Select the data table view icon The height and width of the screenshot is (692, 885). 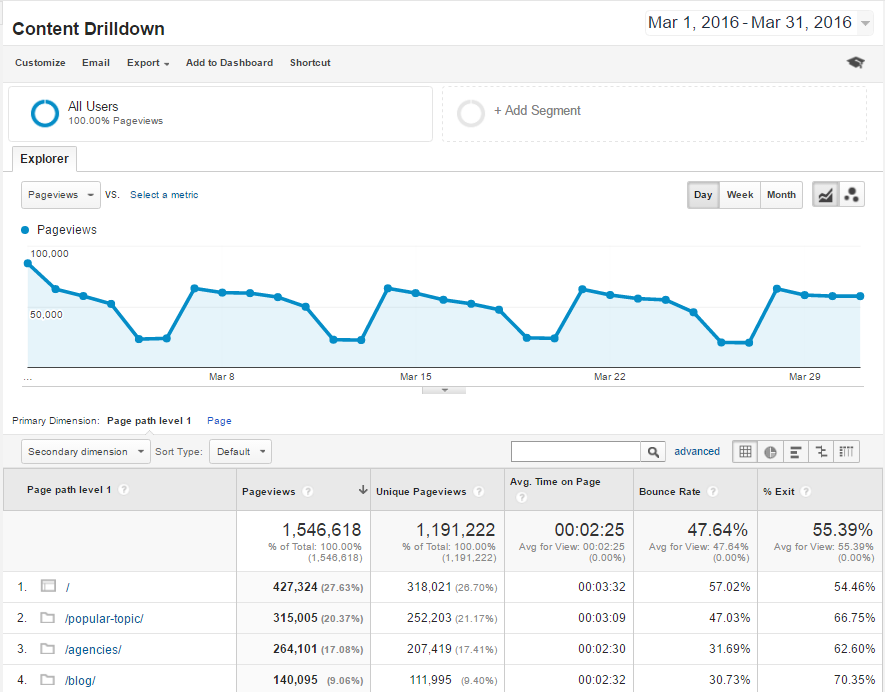pyautogui.click(x=744, y=451)
